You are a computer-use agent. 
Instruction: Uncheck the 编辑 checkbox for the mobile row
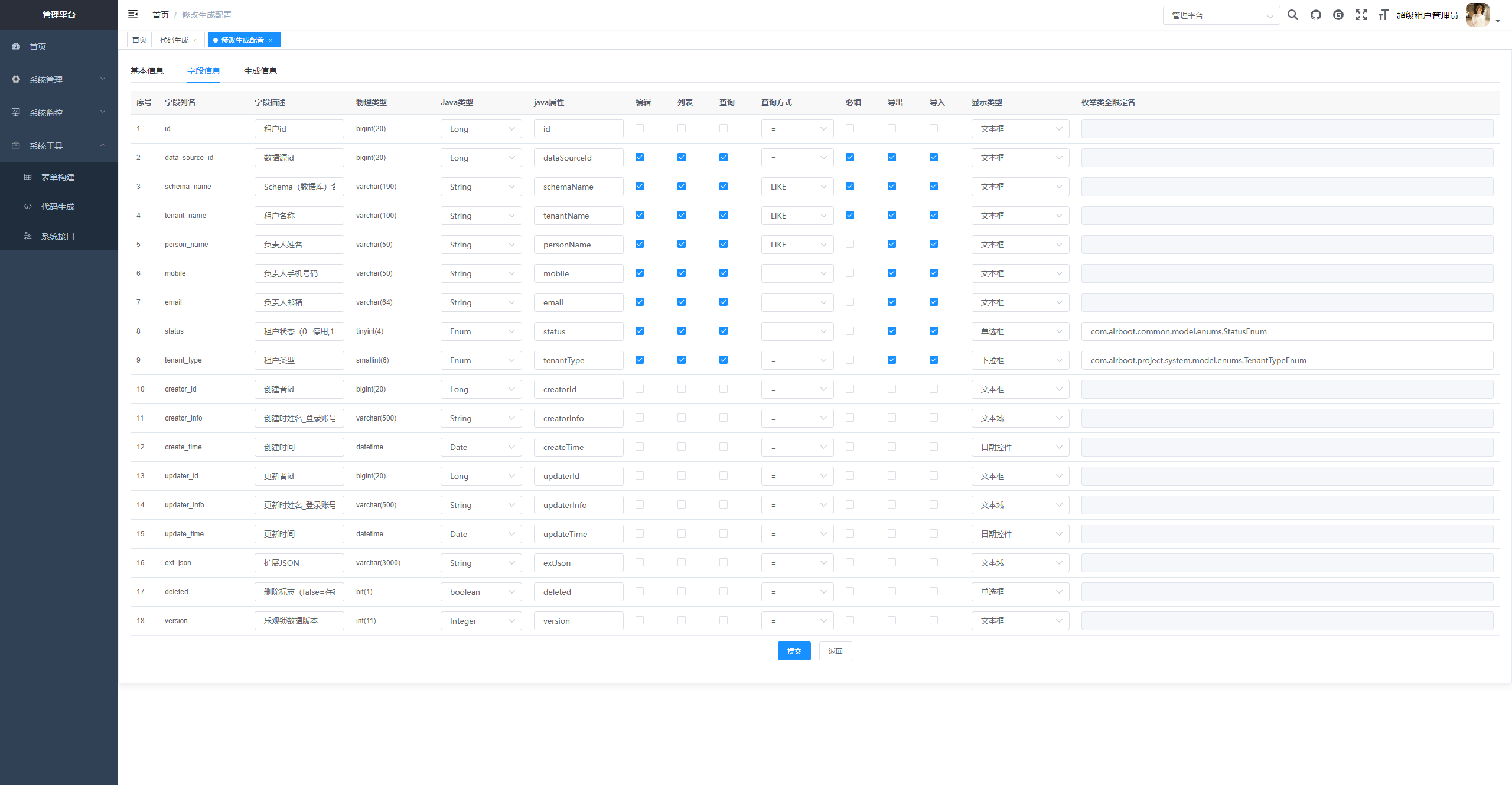(x=640, y=273)
